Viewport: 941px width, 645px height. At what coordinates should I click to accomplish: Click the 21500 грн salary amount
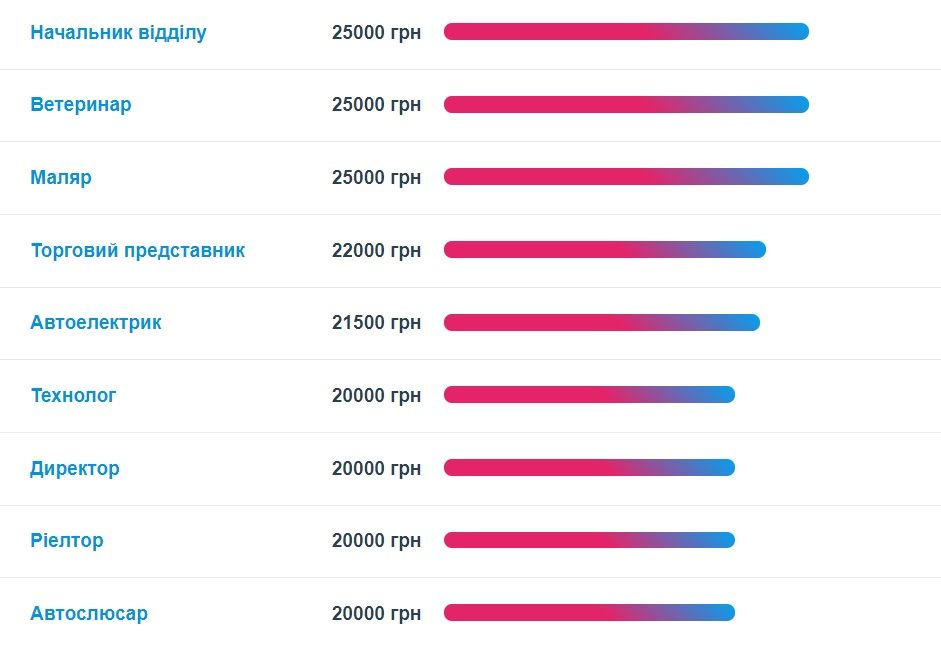tap(376, 323)
